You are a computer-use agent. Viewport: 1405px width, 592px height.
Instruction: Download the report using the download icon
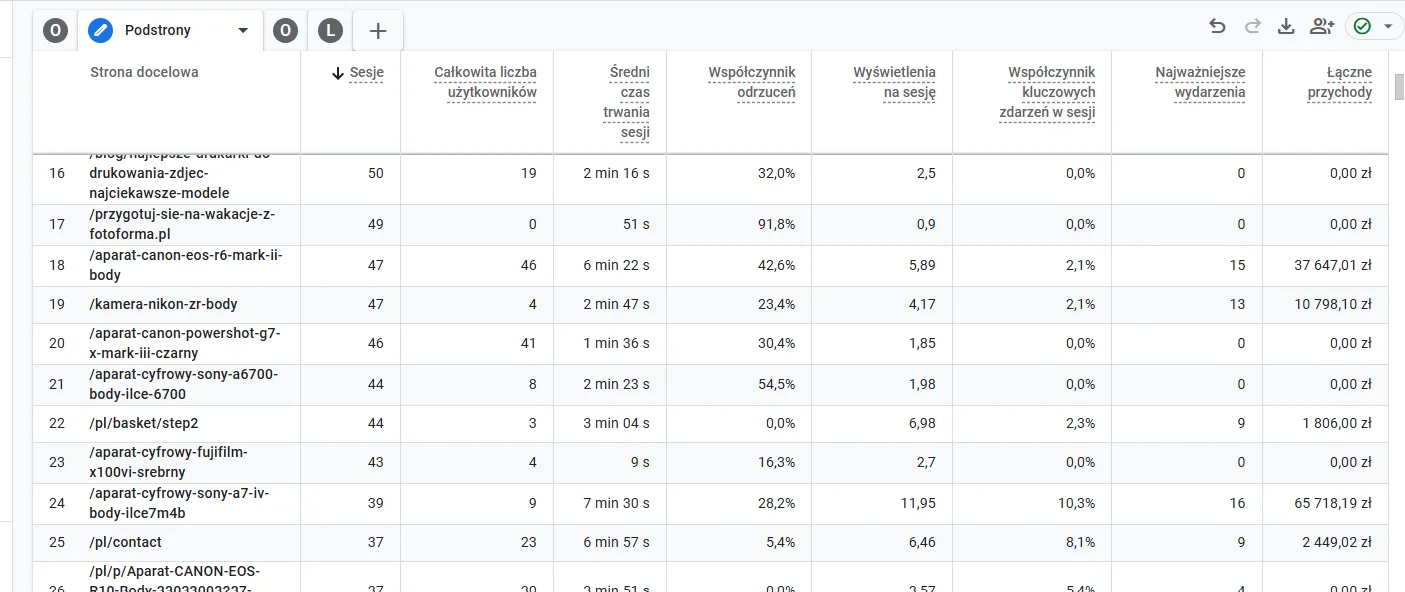point(1286,27)
